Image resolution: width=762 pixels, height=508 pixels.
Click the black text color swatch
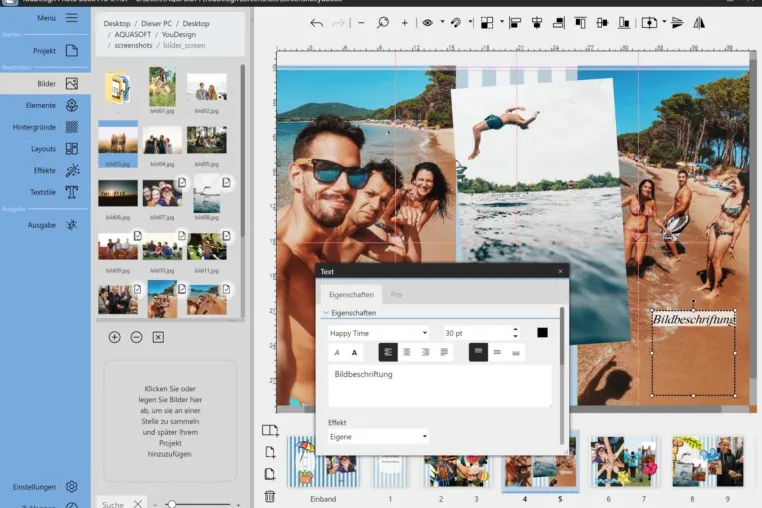pos(542,333)
